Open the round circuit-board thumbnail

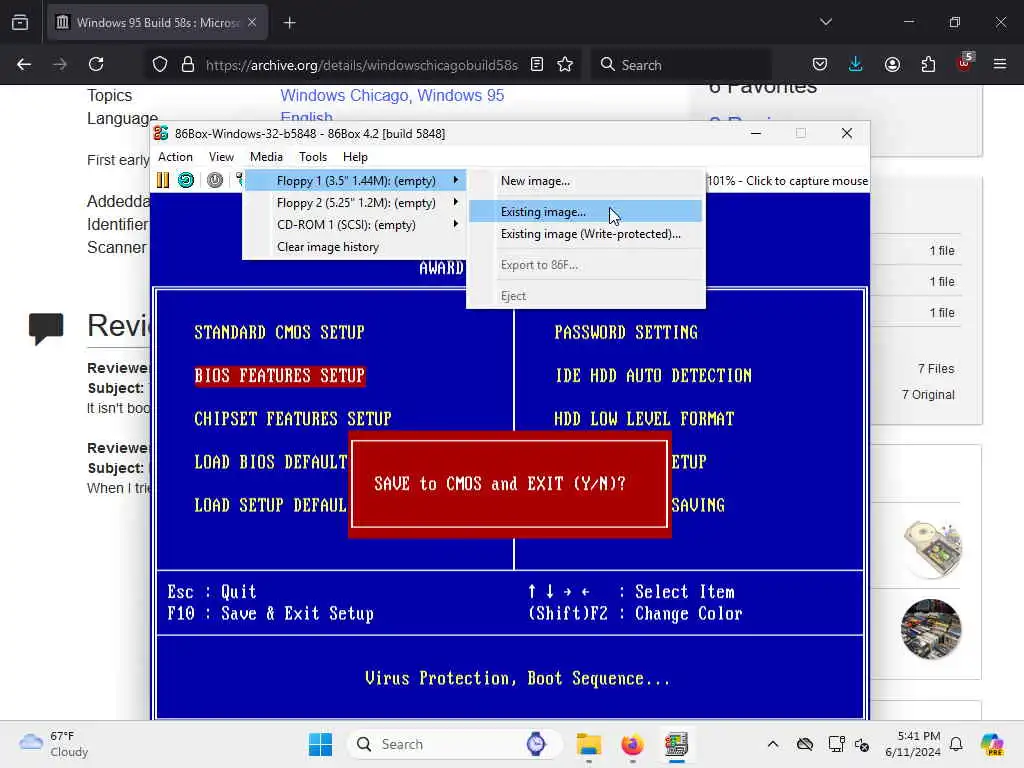931,629
